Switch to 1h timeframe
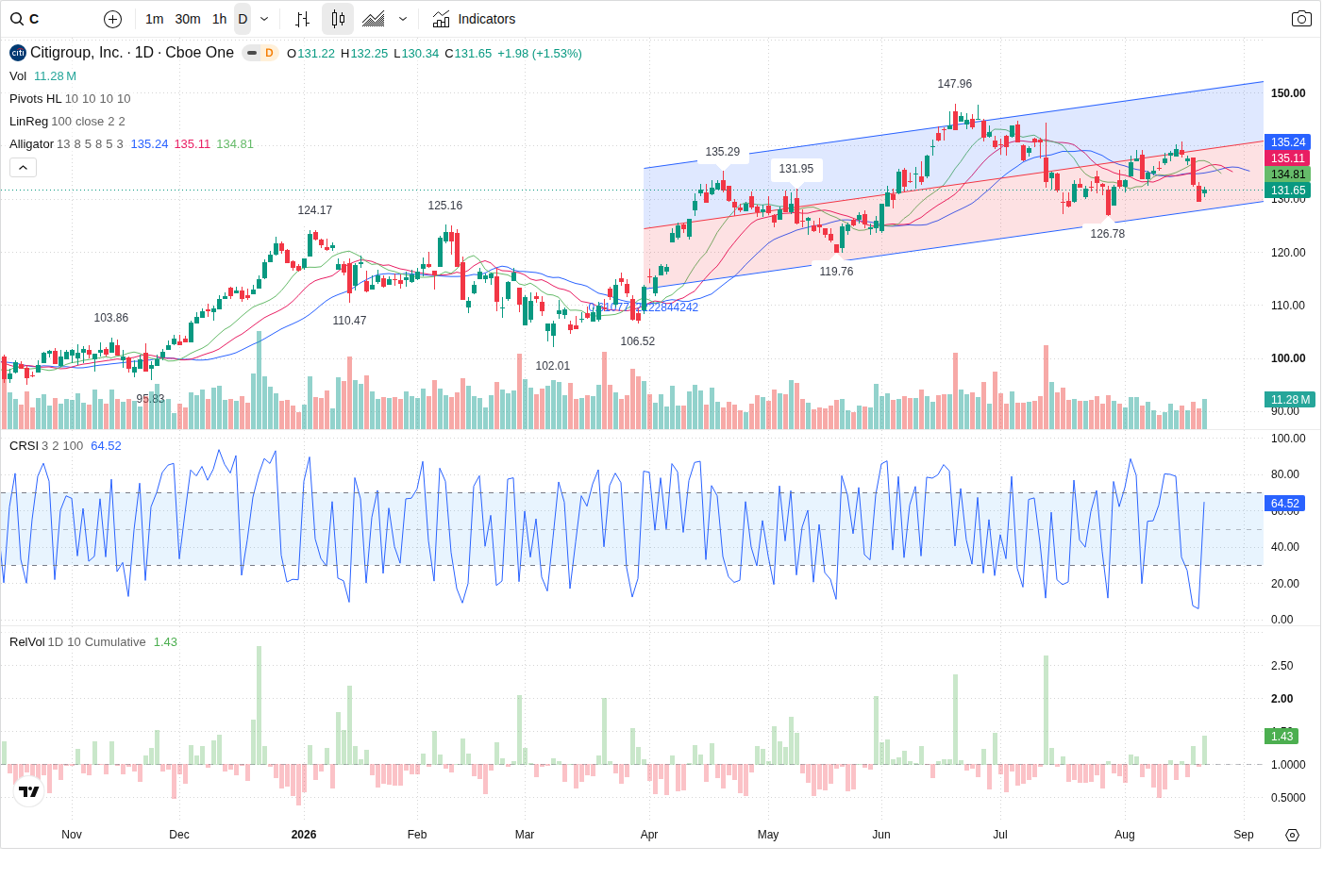This screenshot has height=896, width=1340. pyautogui.click(x=220, y=19)
